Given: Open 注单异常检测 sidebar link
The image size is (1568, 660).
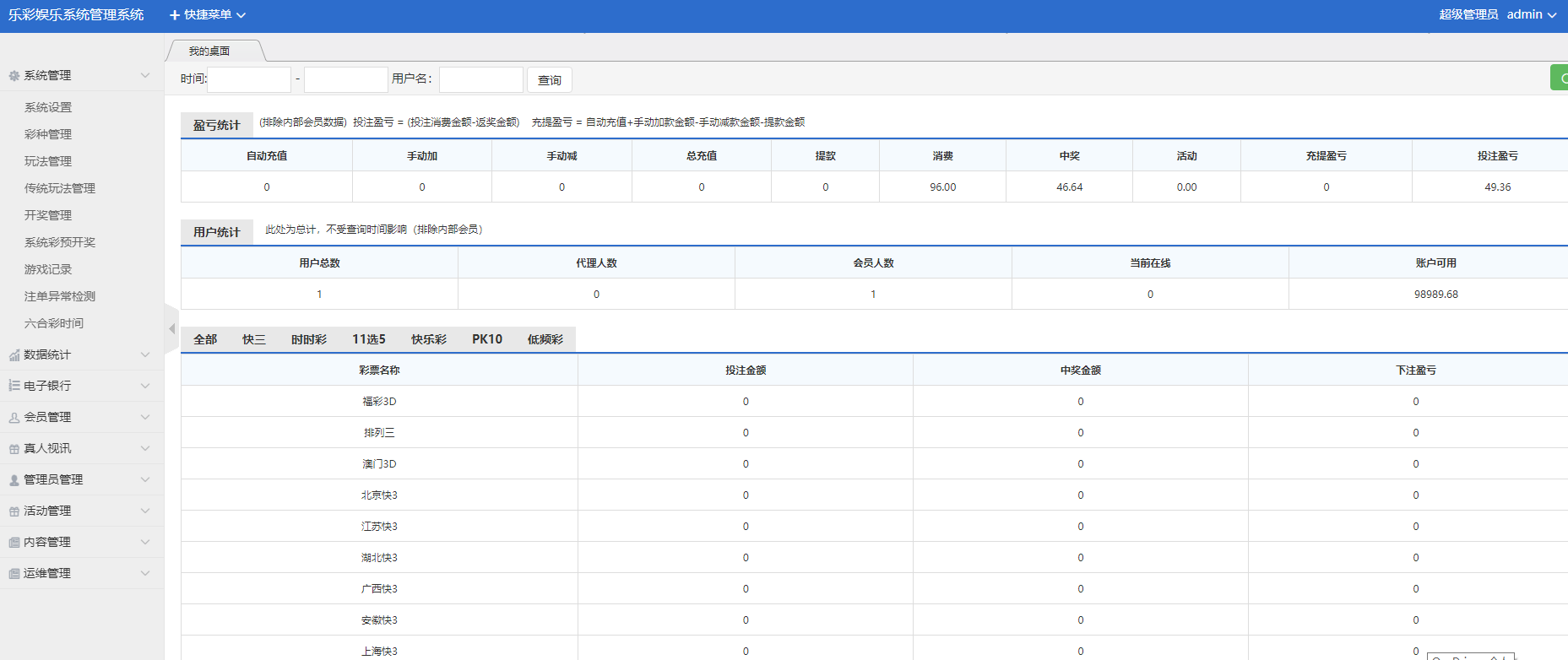Looking at the screenshot, I should (60, 296).
